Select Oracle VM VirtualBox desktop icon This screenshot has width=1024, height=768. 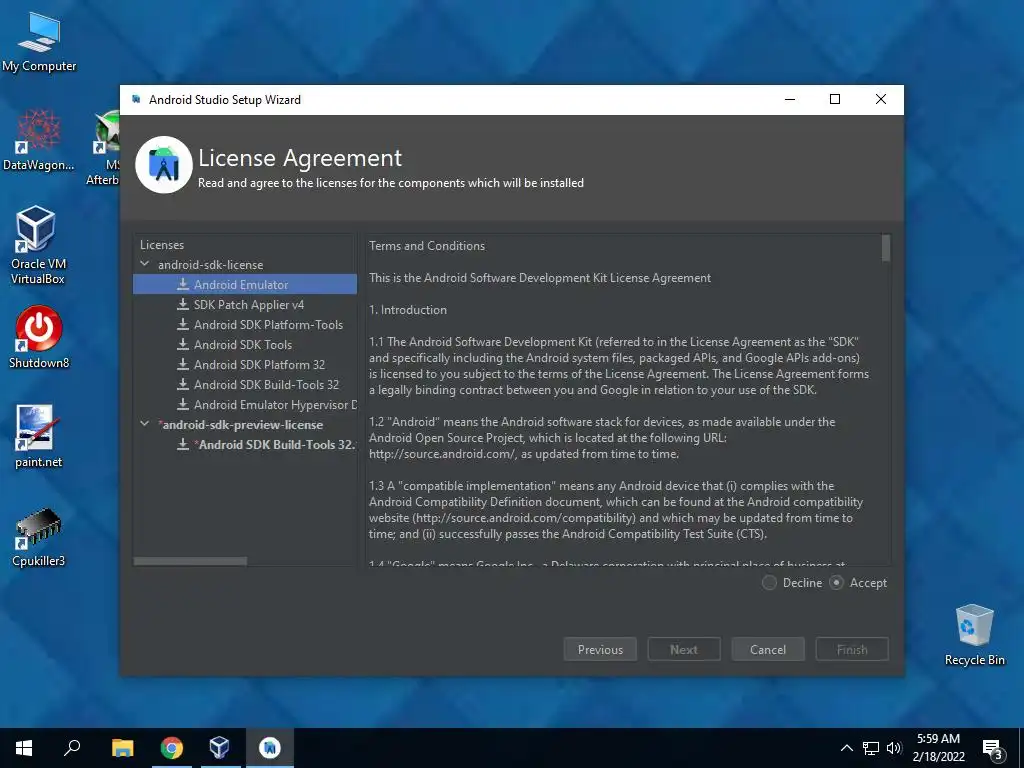(38, 245)
